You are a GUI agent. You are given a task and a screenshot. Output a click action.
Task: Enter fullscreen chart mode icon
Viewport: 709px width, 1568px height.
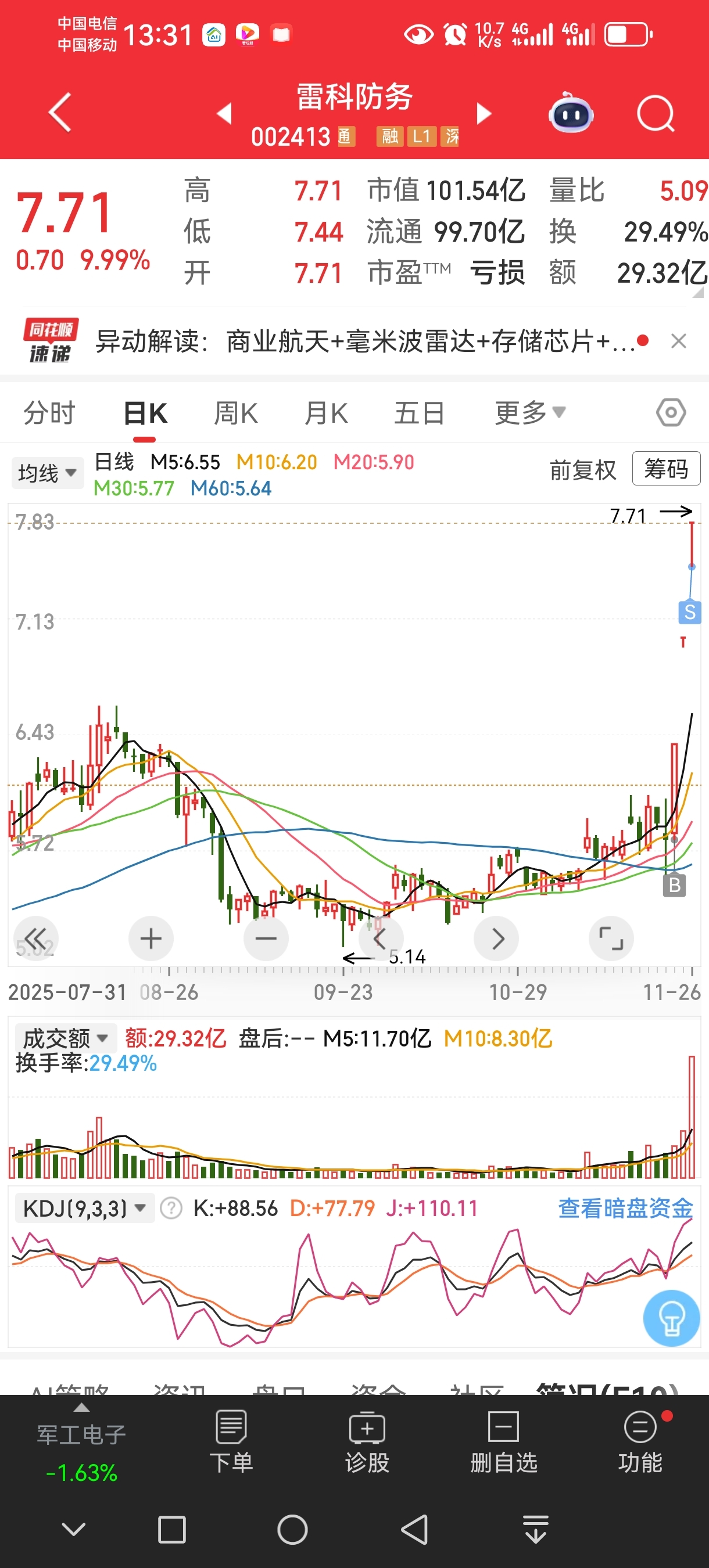click(611, 938)
